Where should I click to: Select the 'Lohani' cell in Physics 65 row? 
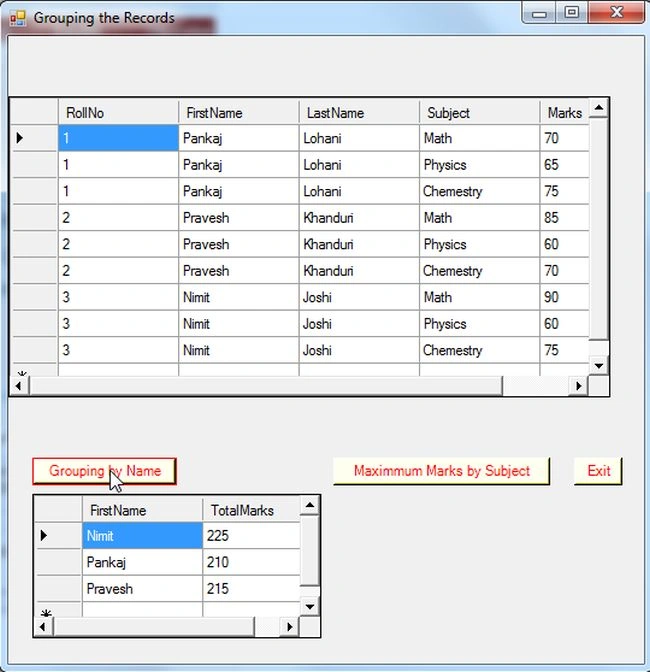[359, 165]
